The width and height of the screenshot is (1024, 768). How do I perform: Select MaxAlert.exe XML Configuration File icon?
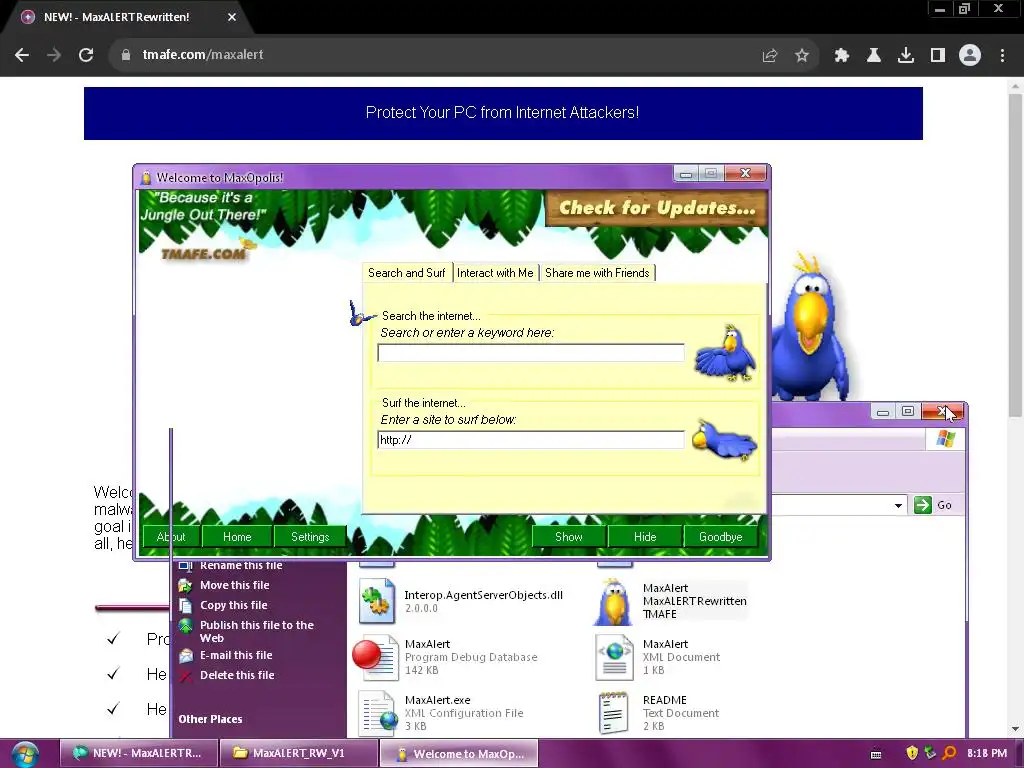378,713
